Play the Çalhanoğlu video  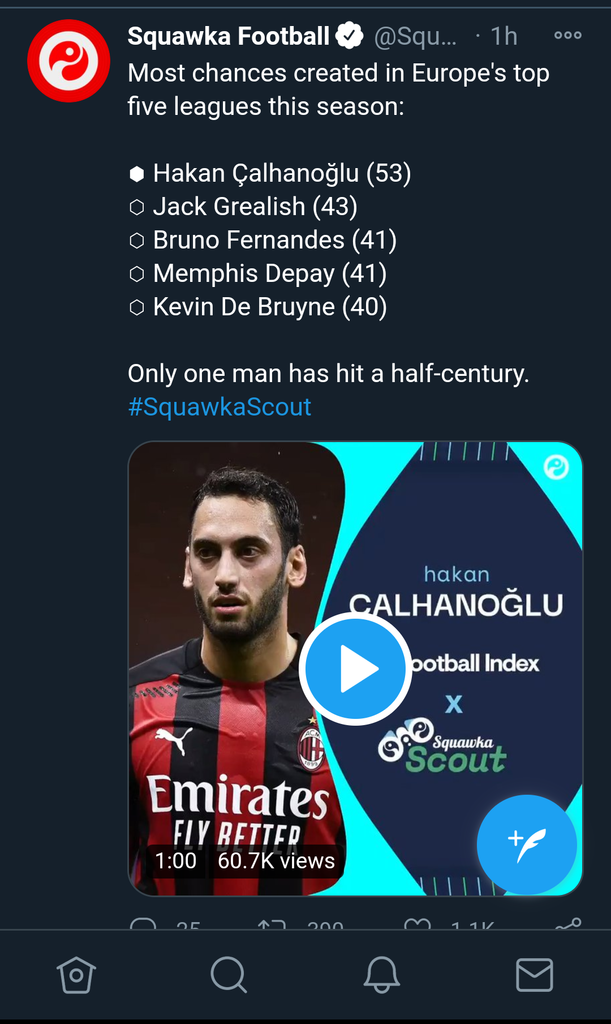[355, 669]
